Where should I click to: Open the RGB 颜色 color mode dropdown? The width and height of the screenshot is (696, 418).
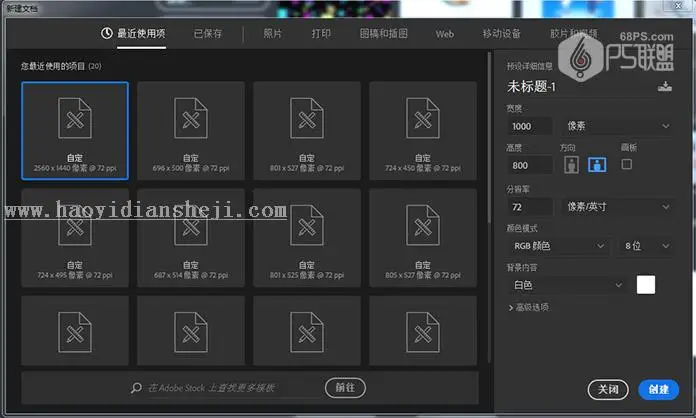[558, 246]
